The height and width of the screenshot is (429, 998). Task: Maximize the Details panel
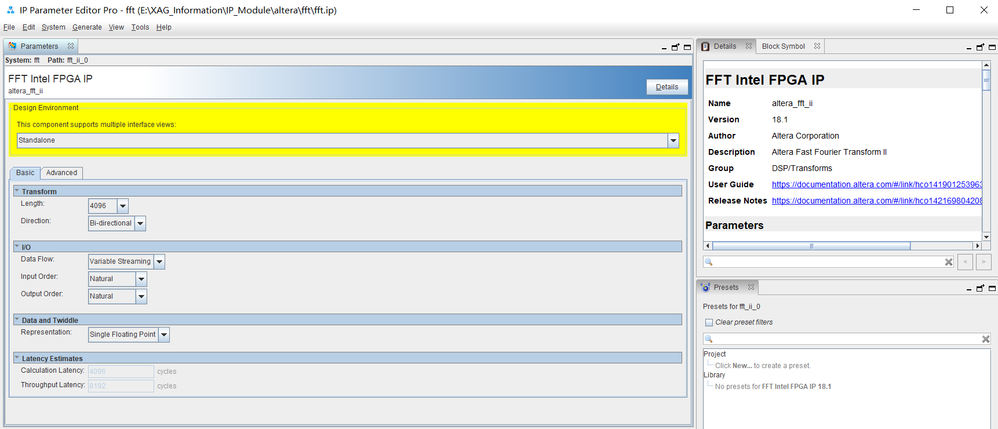(992, 47)
